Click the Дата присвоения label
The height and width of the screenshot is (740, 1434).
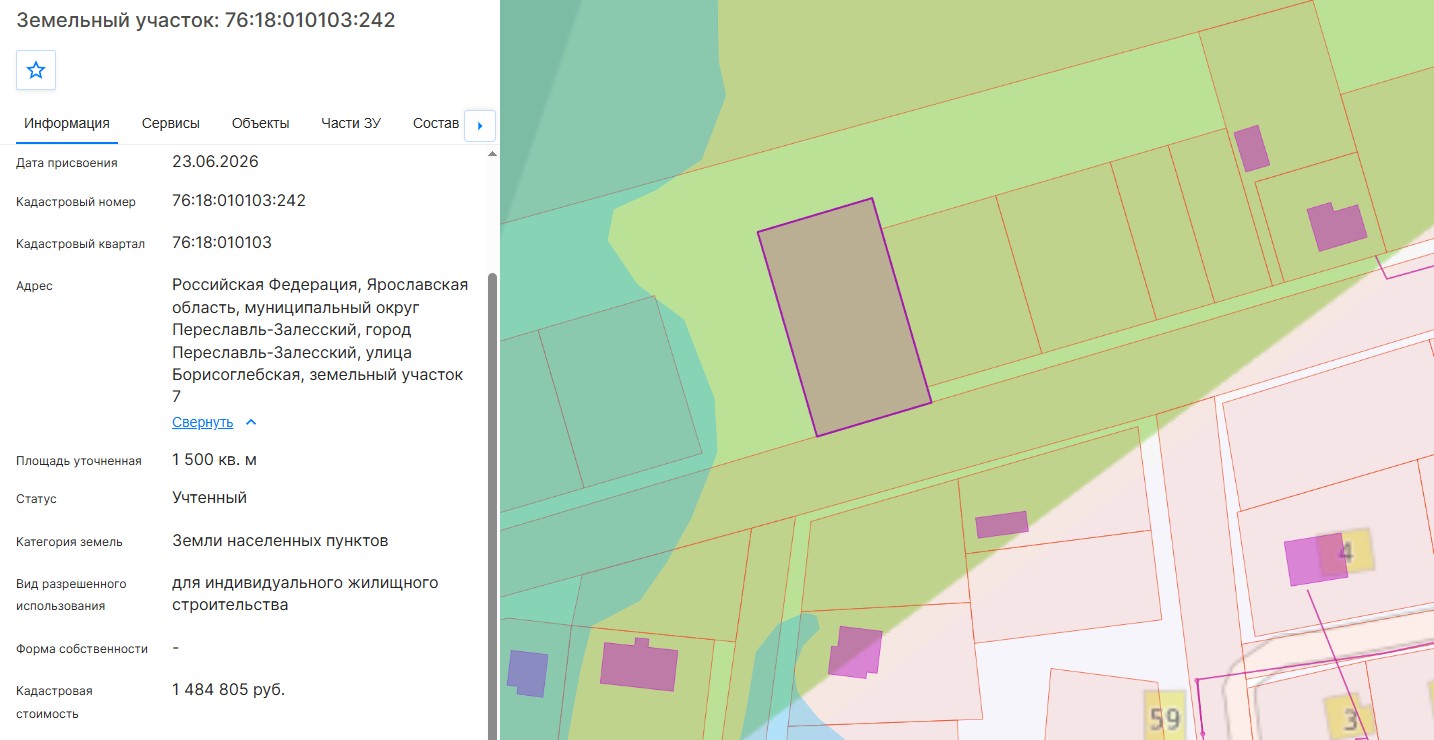tap(67, 163)
